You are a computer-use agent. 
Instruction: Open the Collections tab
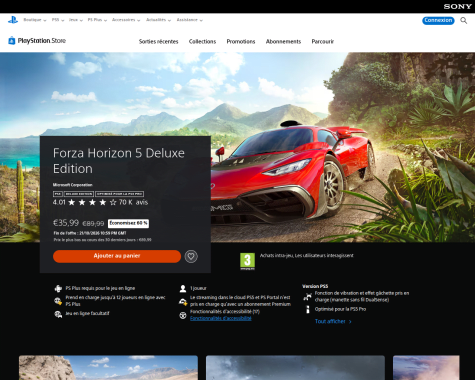[x=202, y=42]
